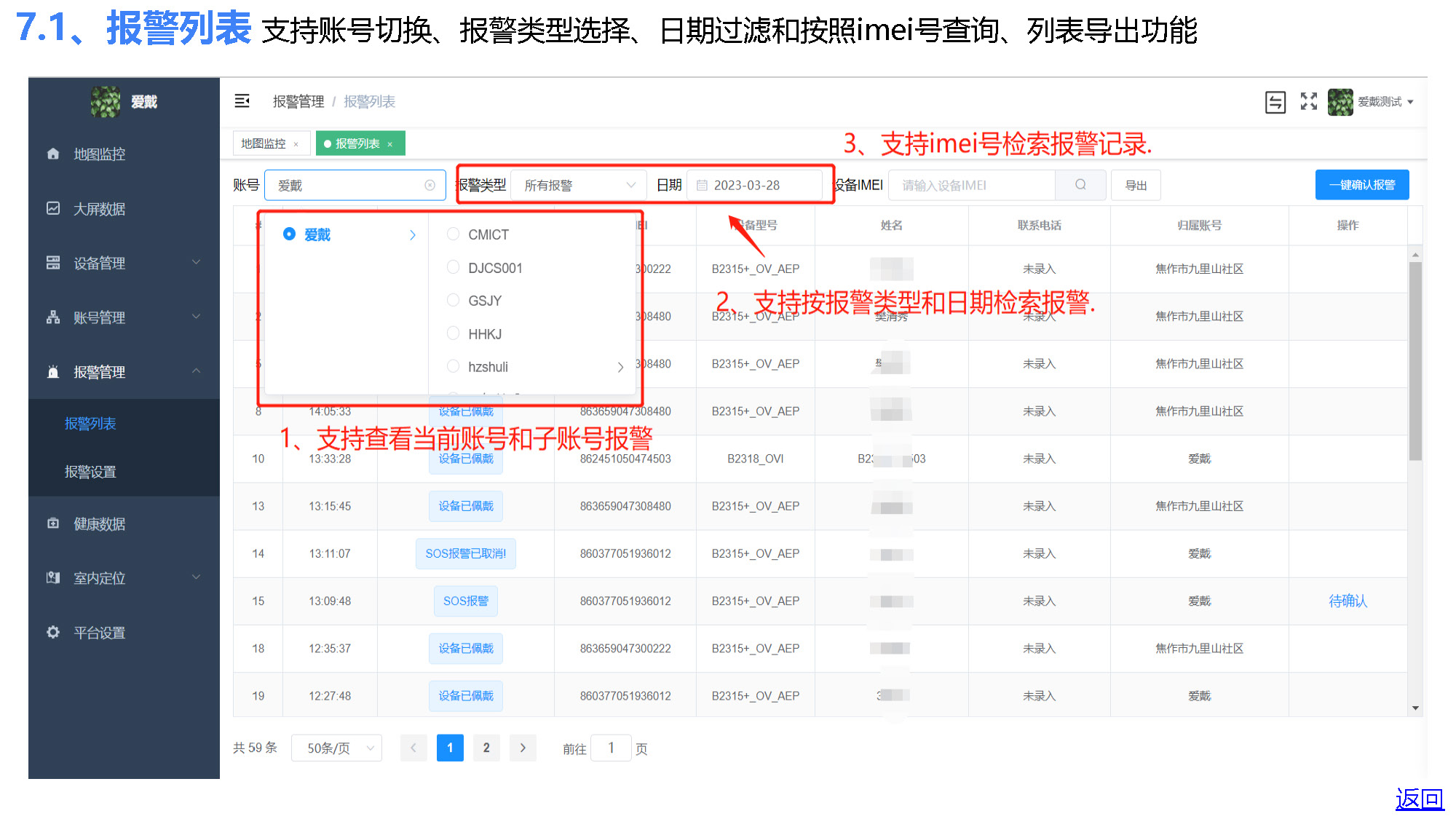
Task: Click the org-tree icon beside 账号管理
Action: [x=53, y=317]
